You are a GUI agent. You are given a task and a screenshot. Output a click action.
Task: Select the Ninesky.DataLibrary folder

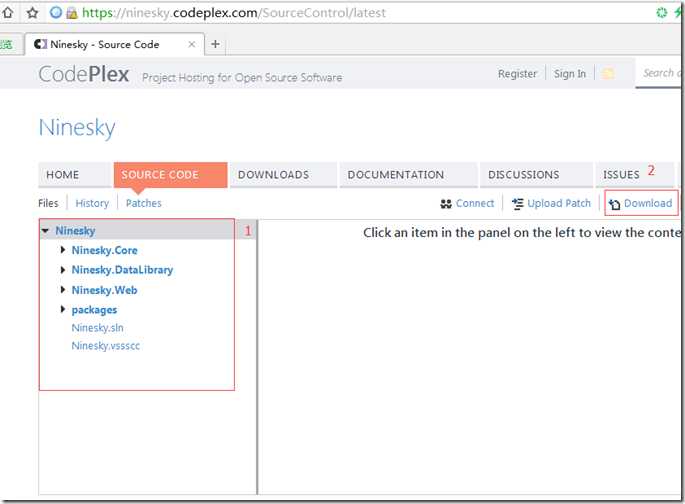pyautogui.click(x=122, y=270)
